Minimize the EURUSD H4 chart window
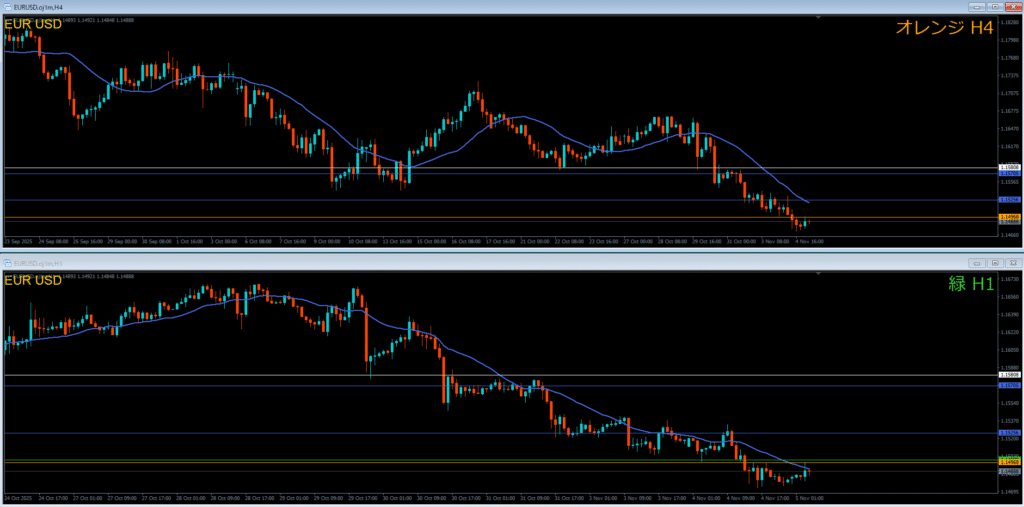 coord(978,6)
